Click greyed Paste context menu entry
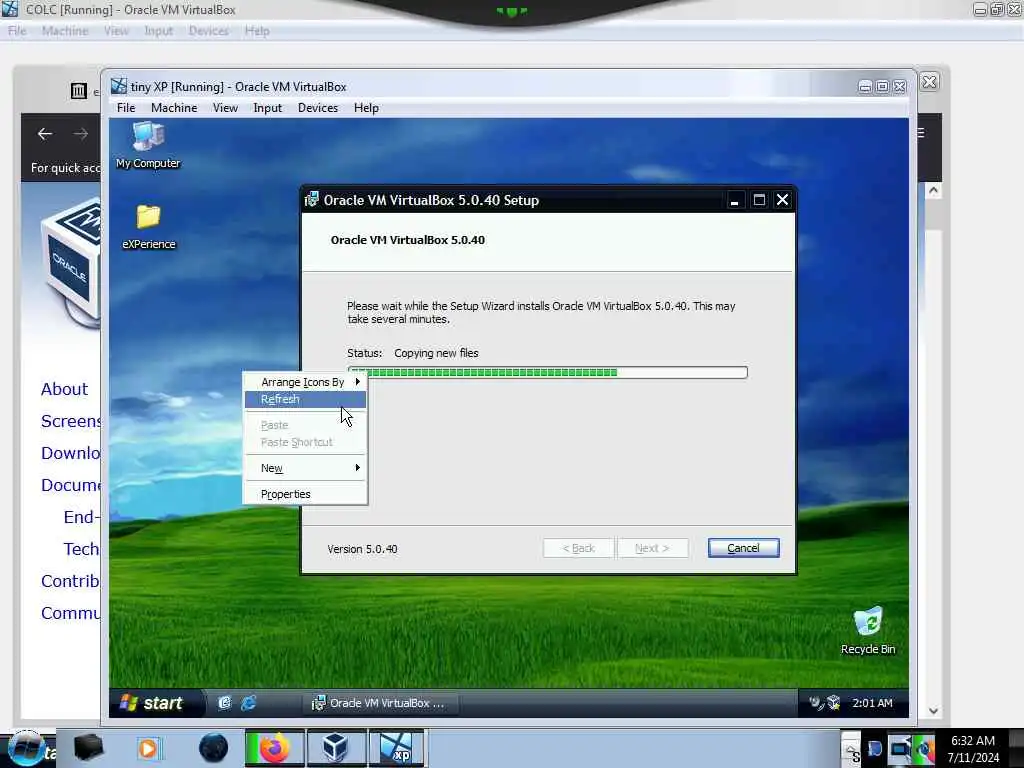1024x768 pixels. (305, 425)
